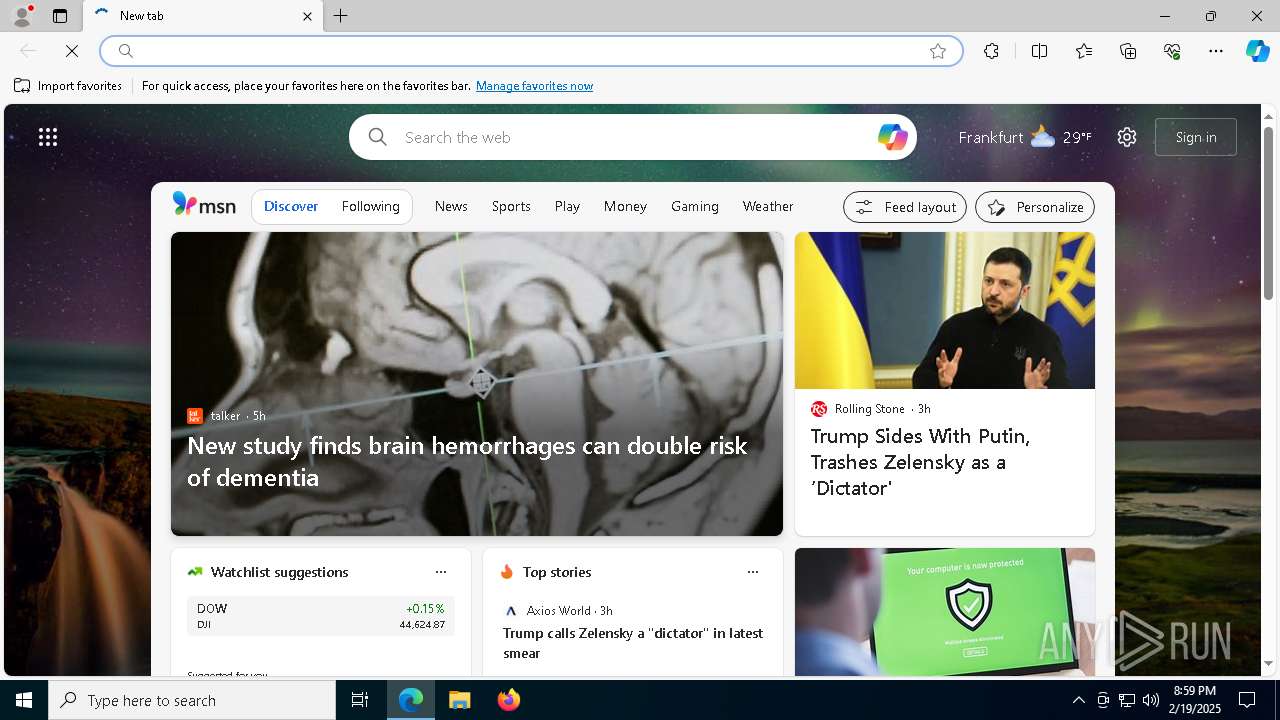Click the taskbar search box

(x=192, y=700)
